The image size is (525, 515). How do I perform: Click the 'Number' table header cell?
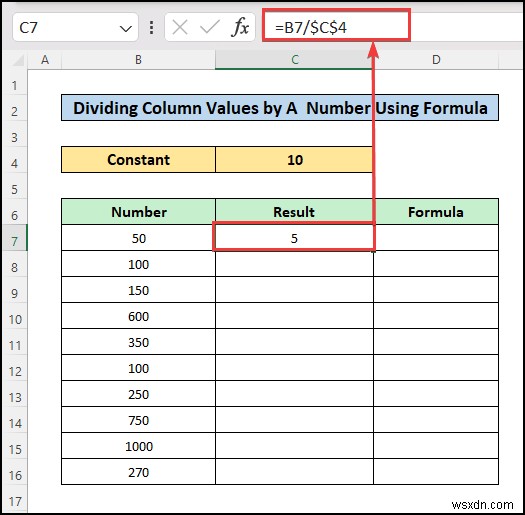coord(138,212)
